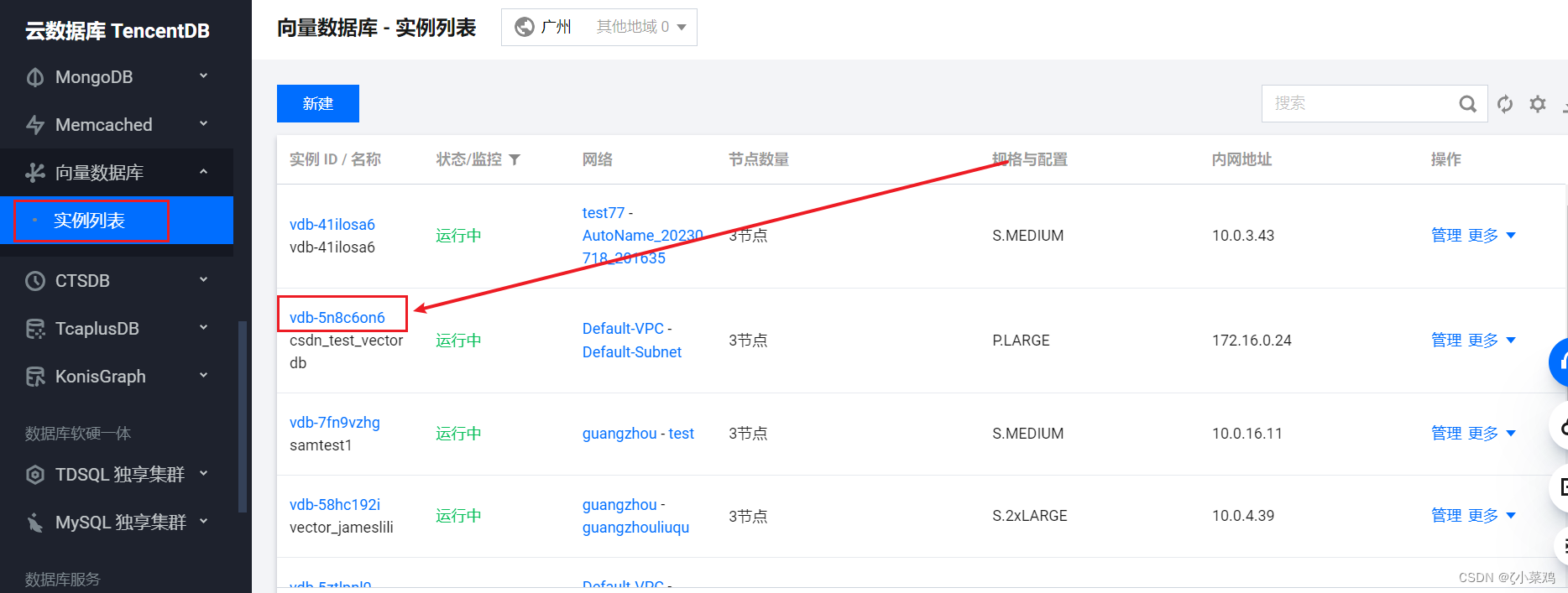Open instance vdb-7fn9vzhg link
The image size is (1568, 593).
point(335,423)
